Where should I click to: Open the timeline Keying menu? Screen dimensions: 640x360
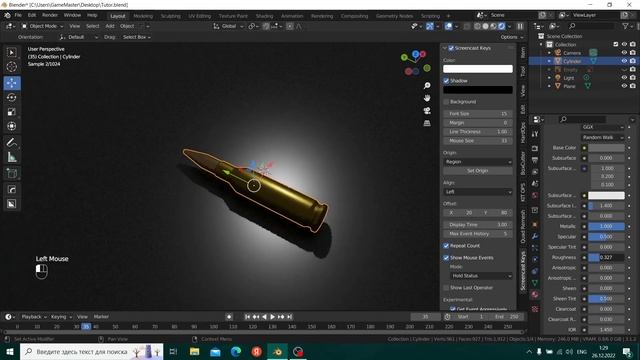60,317
